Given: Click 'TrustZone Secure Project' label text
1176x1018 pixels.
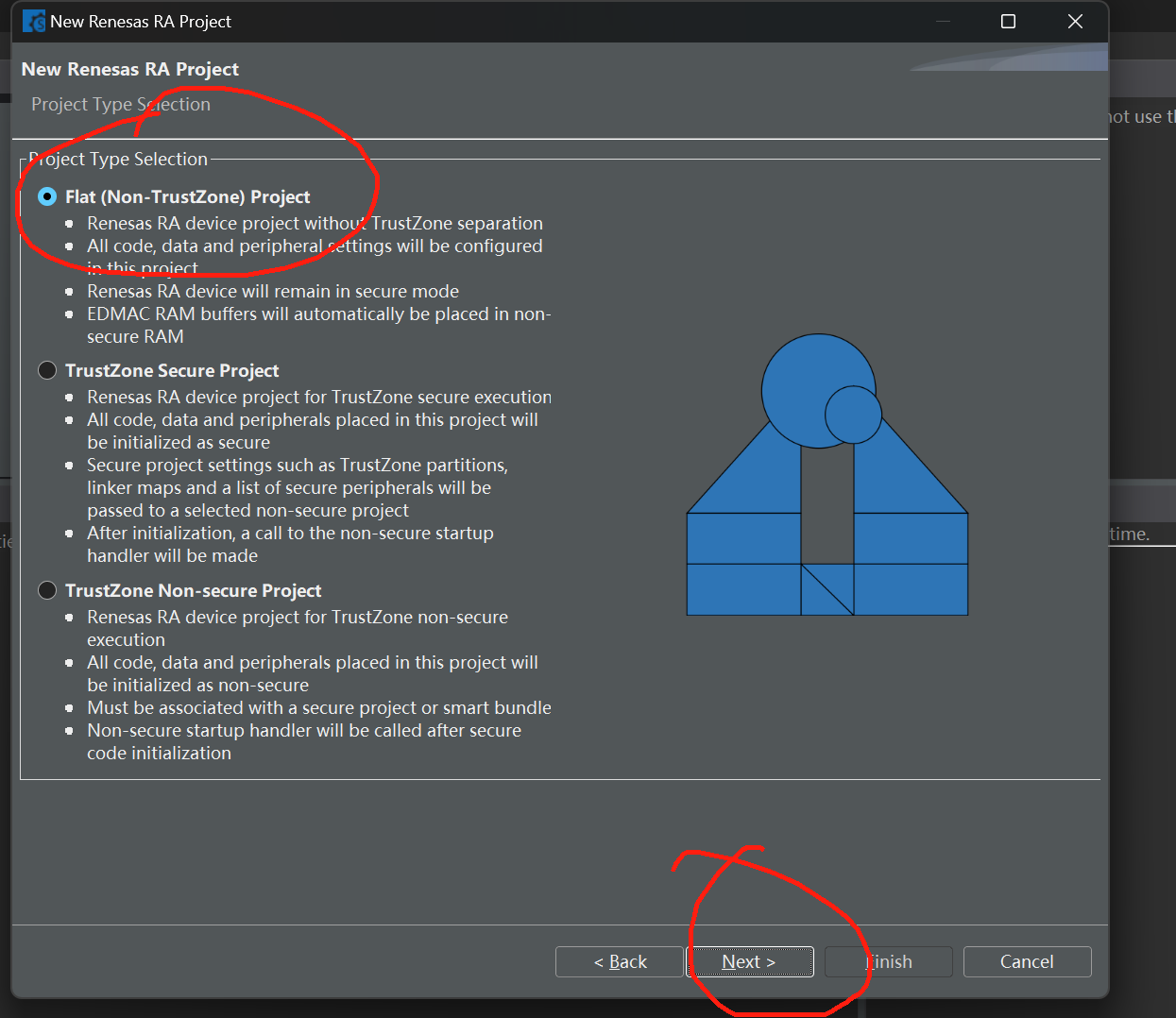Looking at the screenshot, I should pyautogui.click(x=172, y=370).
